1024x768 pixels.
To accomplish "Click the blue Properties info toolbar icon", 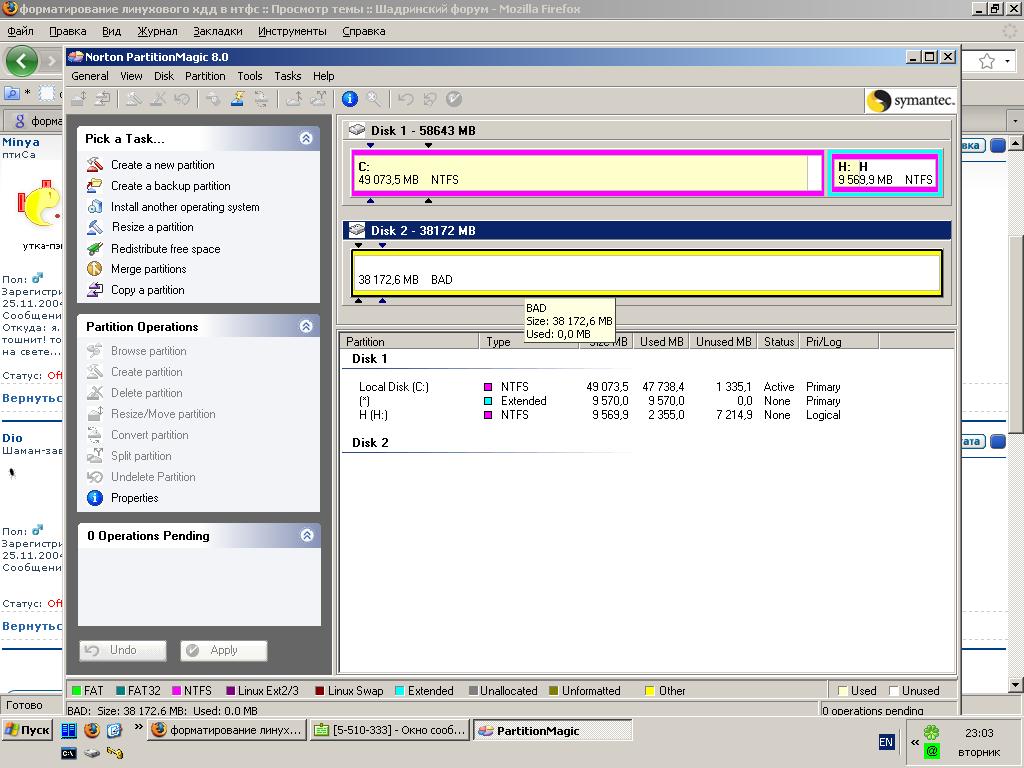I will 350,99.
